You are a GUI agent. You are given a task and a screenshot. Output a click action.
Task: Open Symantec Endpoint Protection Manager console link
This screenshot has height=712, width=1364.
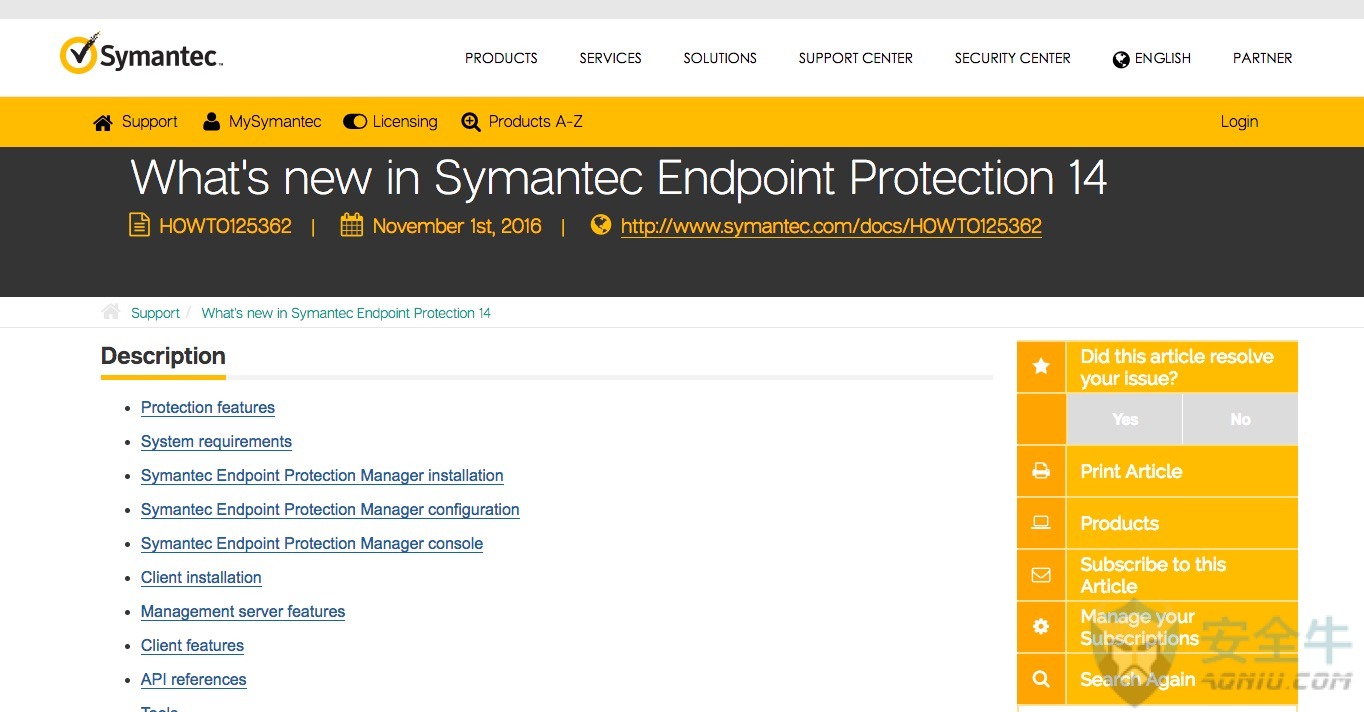click(x=312, y=544)
